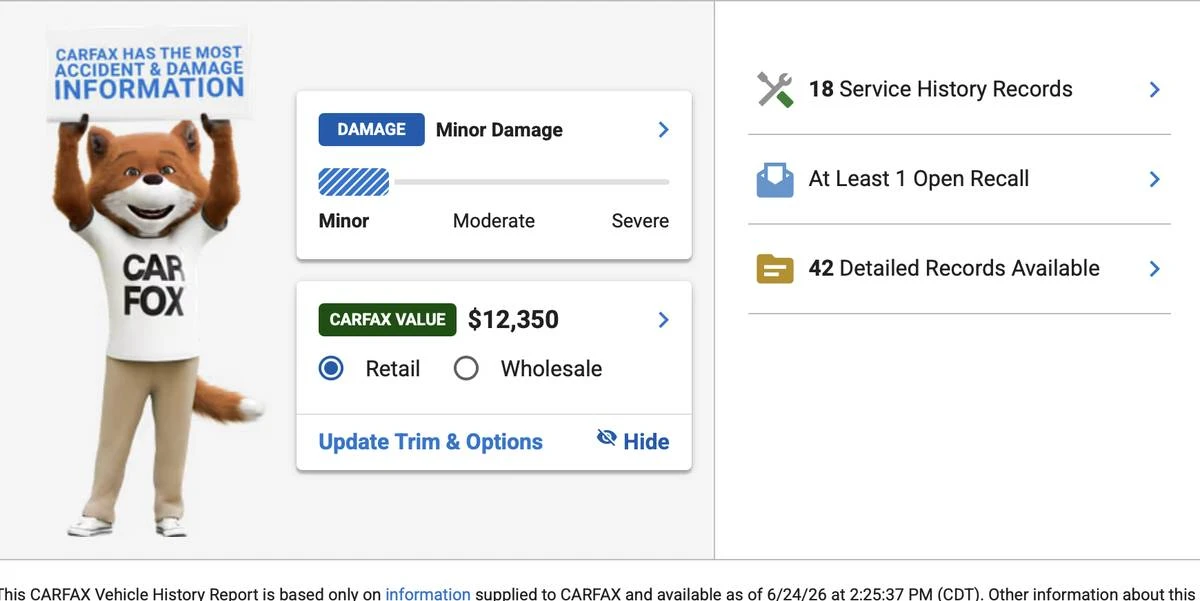Click the striped Minor severity segment
The image size is (1200, 601).
[x=354, y=182]
